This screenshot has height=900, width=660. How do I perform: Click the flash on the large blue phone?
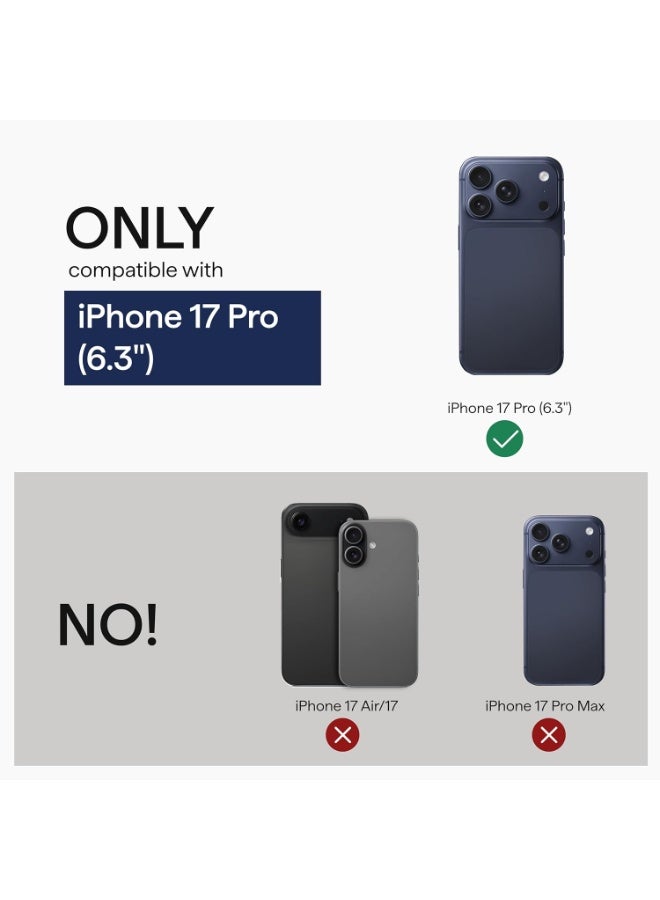click(x=543, y=176)
